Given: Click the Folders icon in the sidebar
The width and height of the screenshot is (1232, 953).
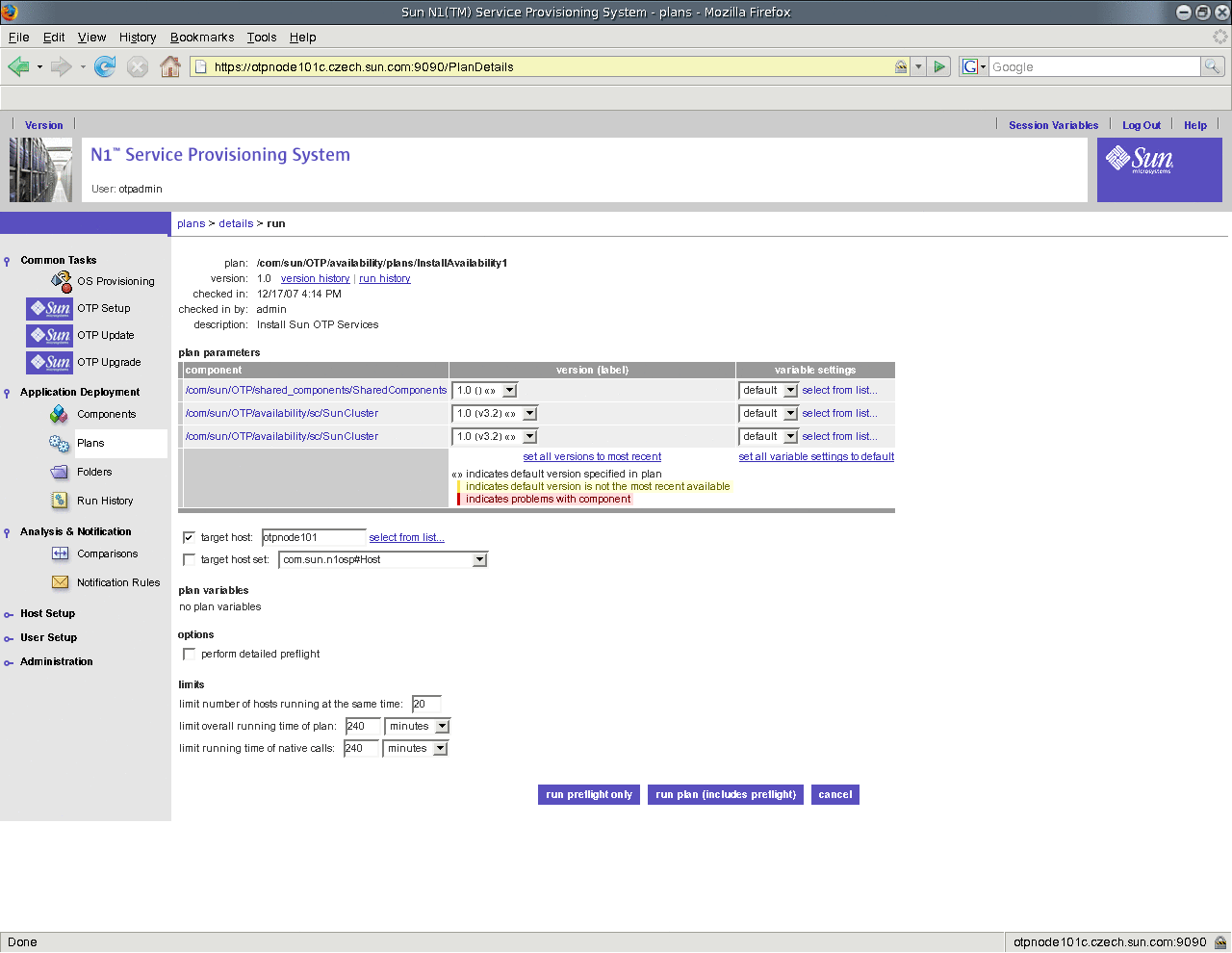Looking at the screenshot, I should coord(60,472).
